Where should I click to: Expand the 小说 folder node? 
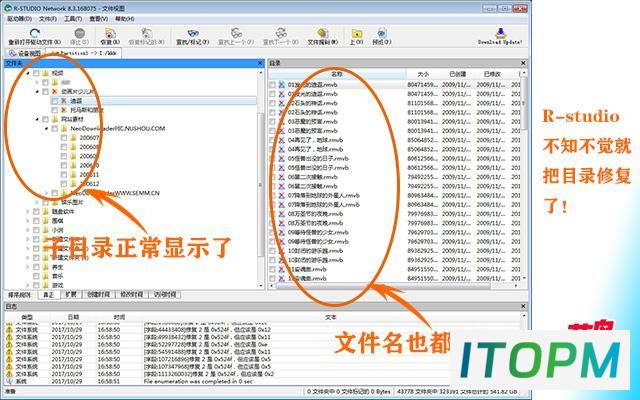click(28, 230)
